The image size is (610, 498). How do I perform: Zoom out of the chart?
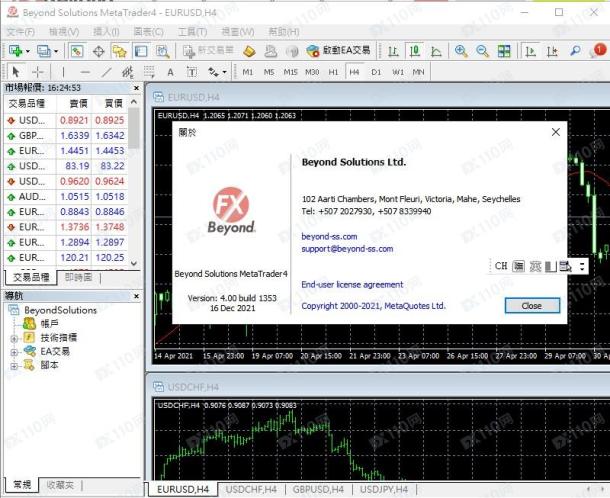[482, 51]
